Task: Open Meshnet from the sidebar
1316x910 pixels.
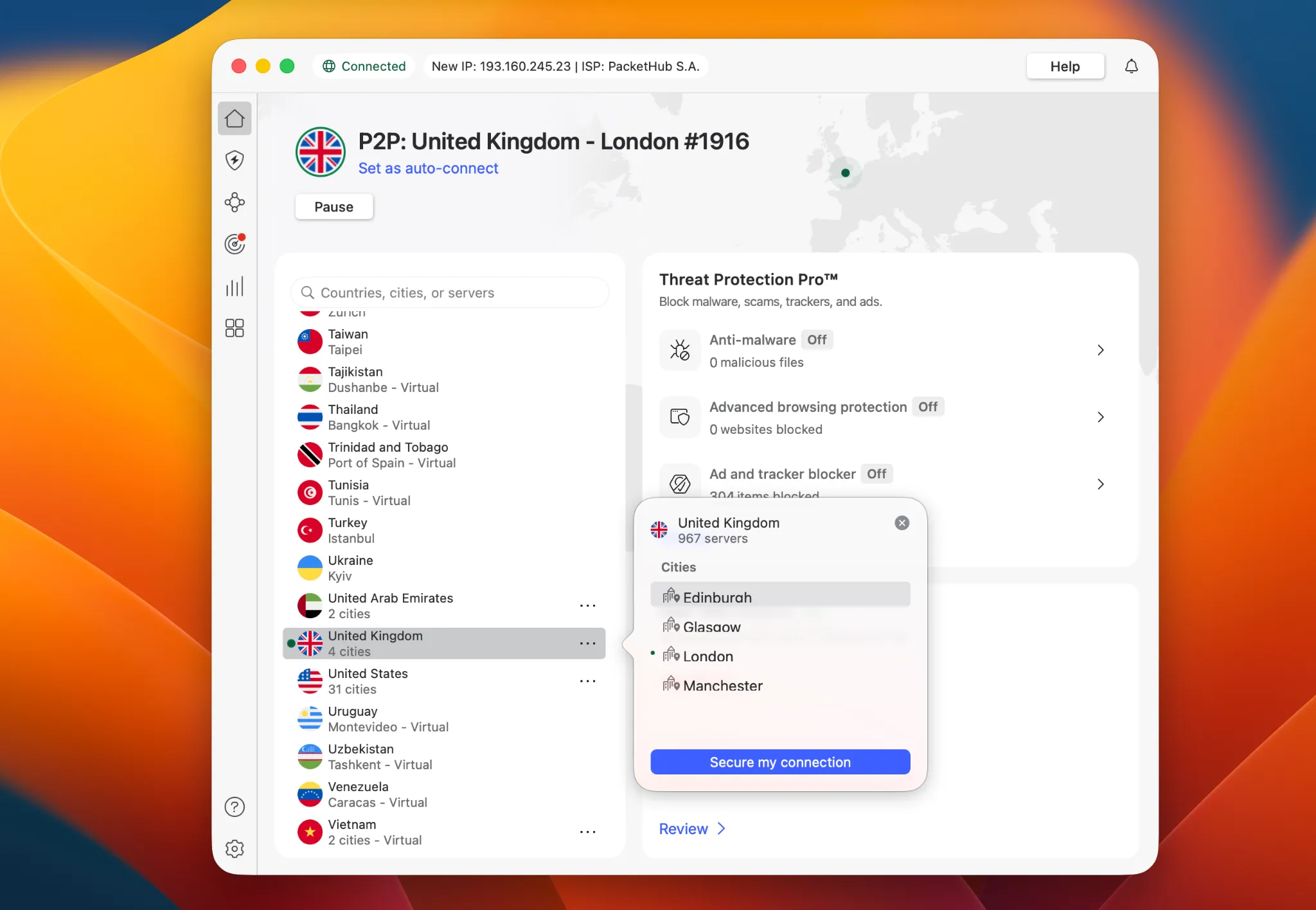Action: [235, 203]
